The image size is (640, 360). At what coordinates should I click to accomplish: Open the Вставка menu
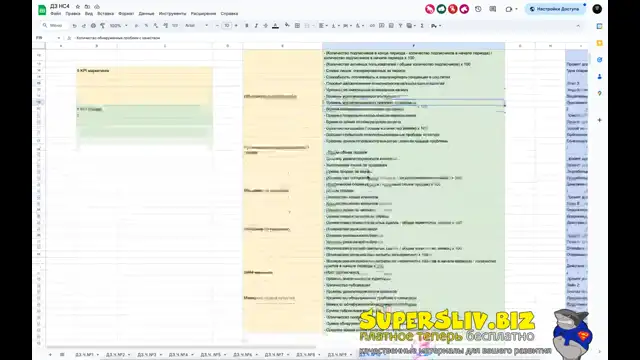pos(105,13)
